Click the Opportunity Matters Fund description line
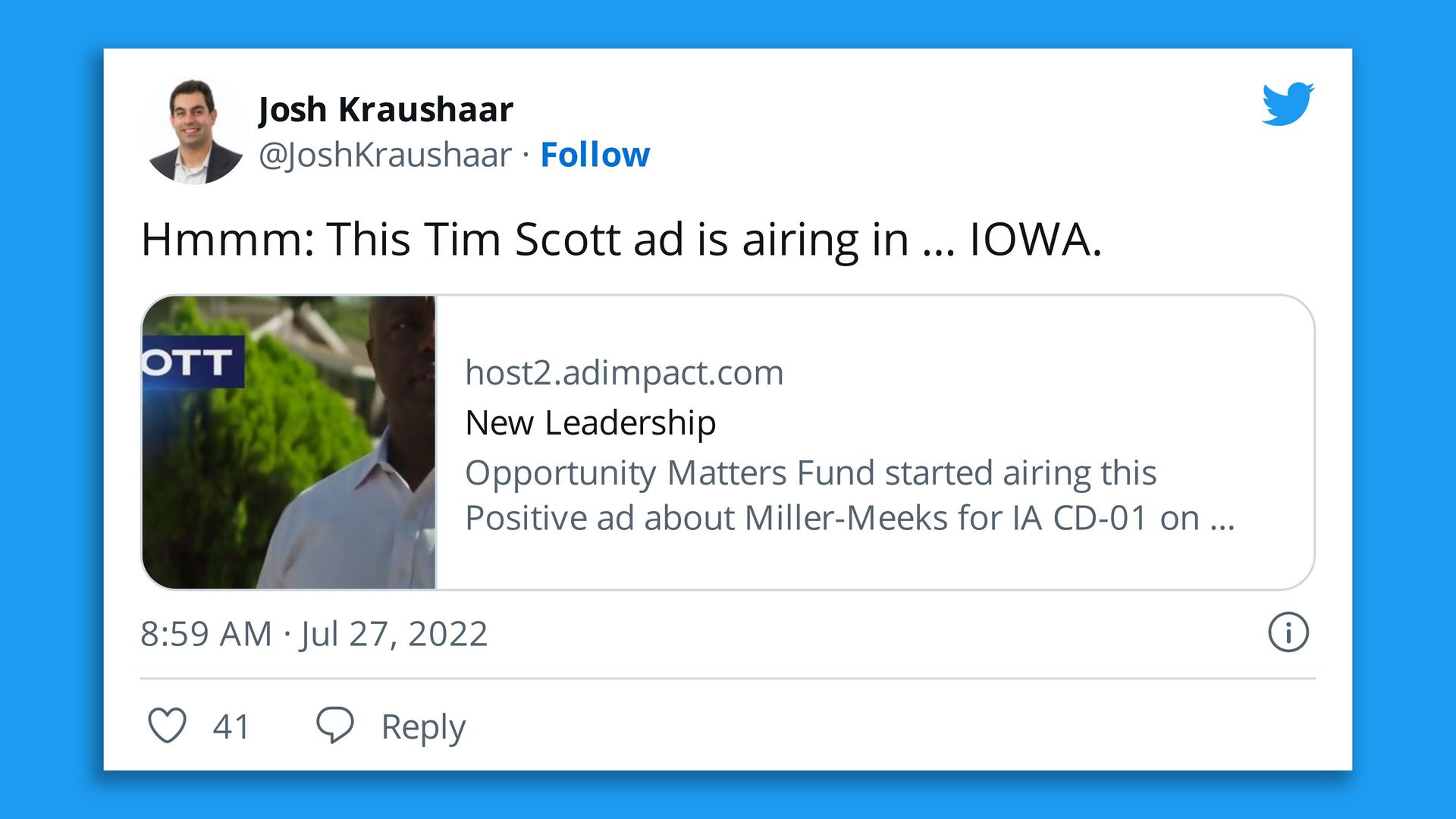The width and height of the screenshot is (1456, 819). 810,473
